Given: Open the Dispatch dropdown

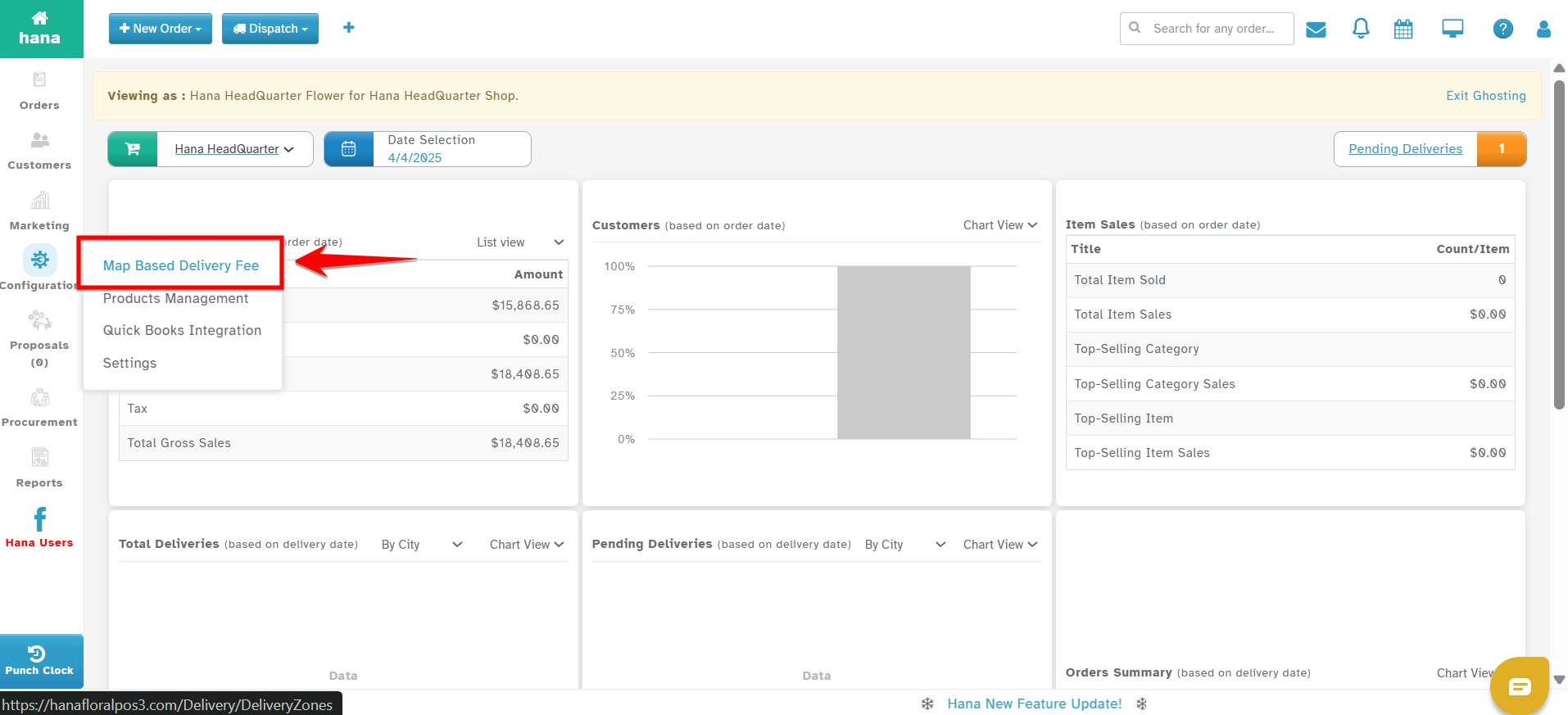Looking at the screenshot, I should (x=270, y=29).
